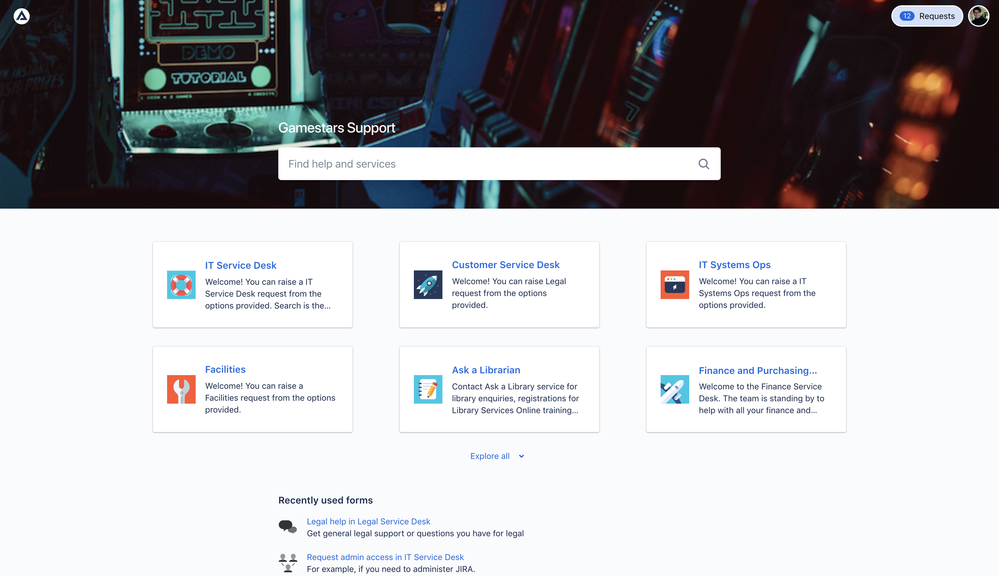
Task: Open the Customer Service Desk link
Action: 506,264
